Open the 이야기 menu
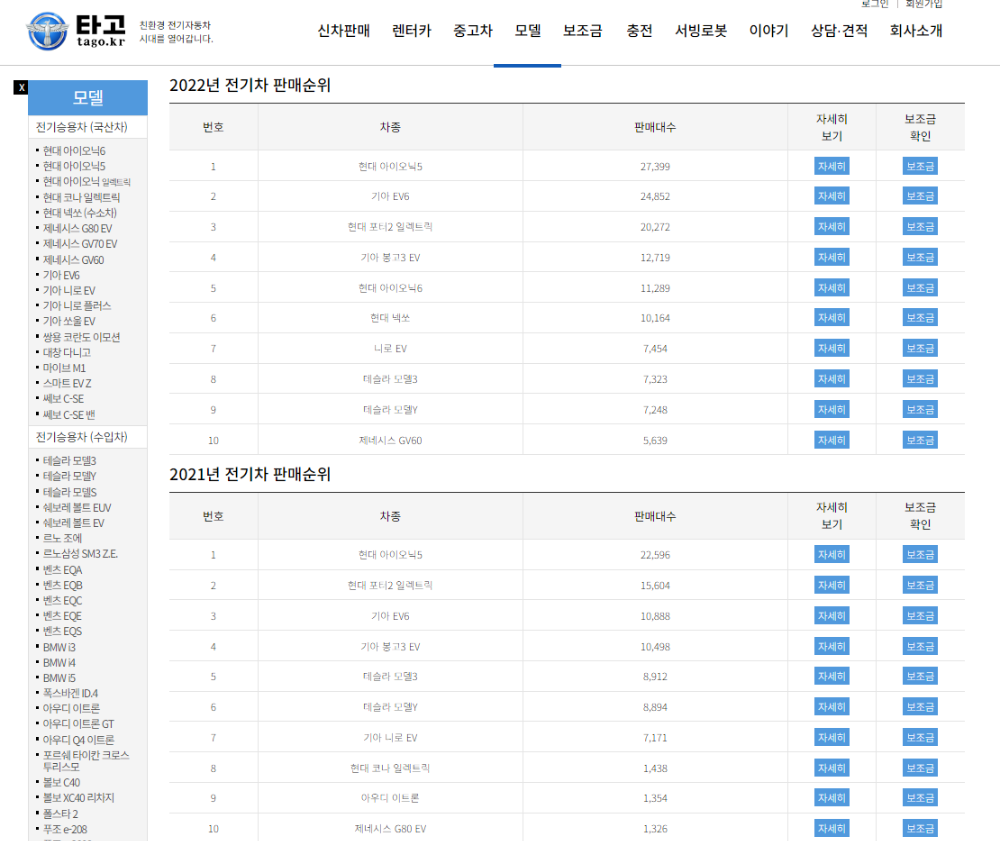Image resolution: width=1000 pixels, height=841 pixels. tap(768, 31)
